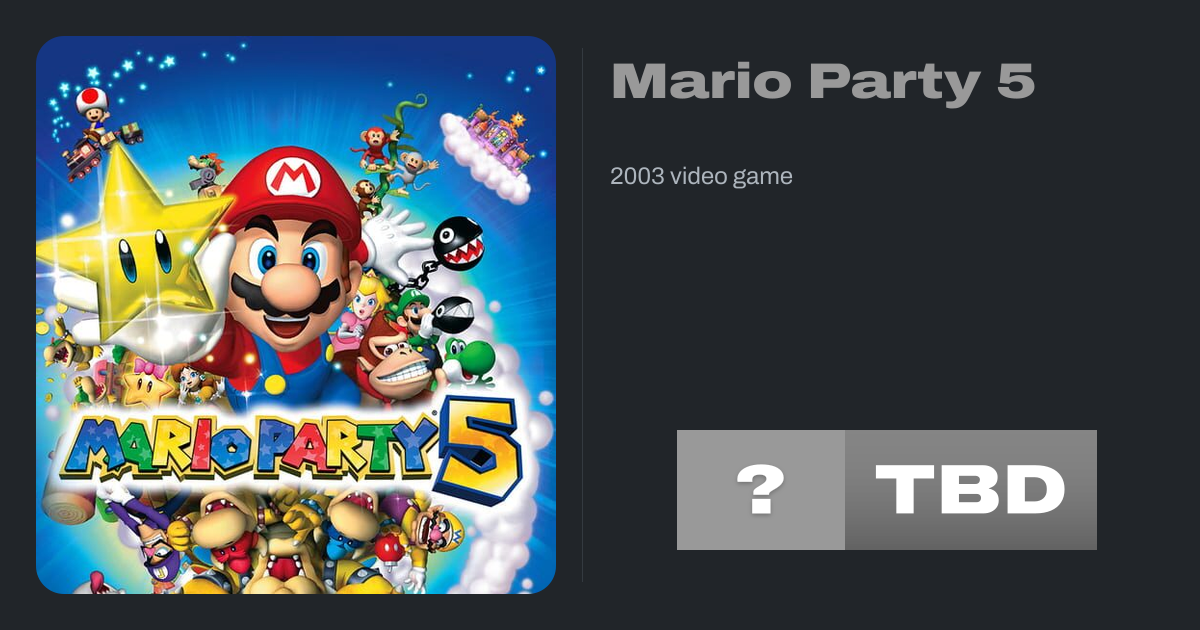The width and height of the screenshot is (1200, 630).
Task: Click Mario's white-gloved waving hand
Action: point(395,236)
